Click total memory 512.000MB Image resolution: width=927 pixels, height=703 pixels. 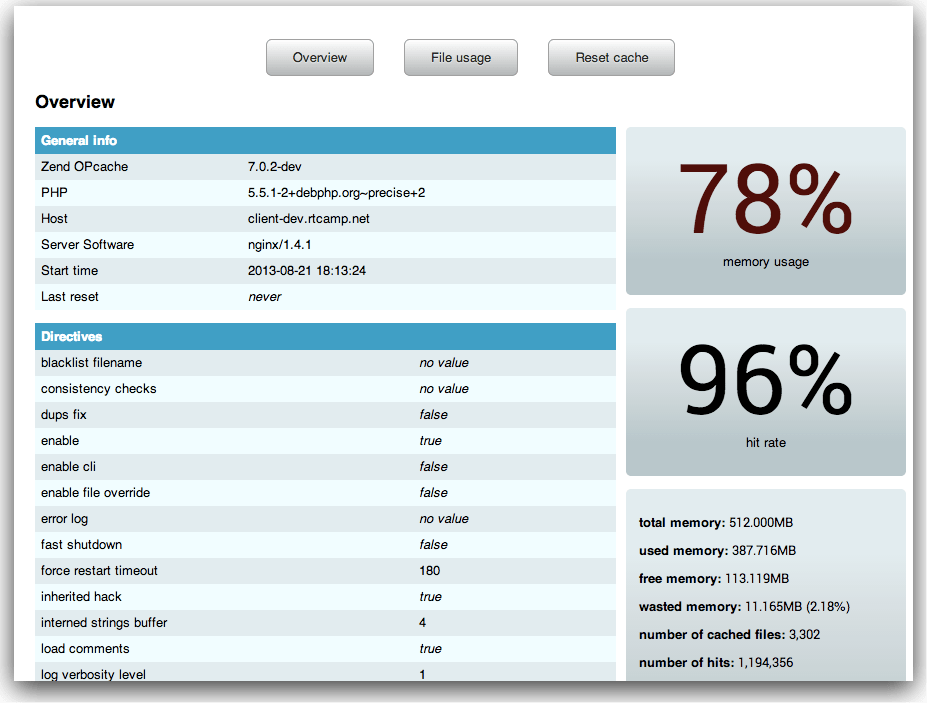[x=716, y=523]
